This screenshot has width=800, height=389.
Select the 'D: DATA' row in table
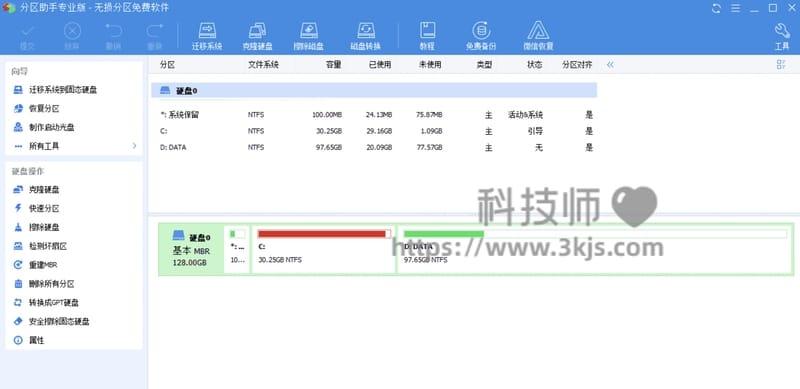tap(374, 148)
